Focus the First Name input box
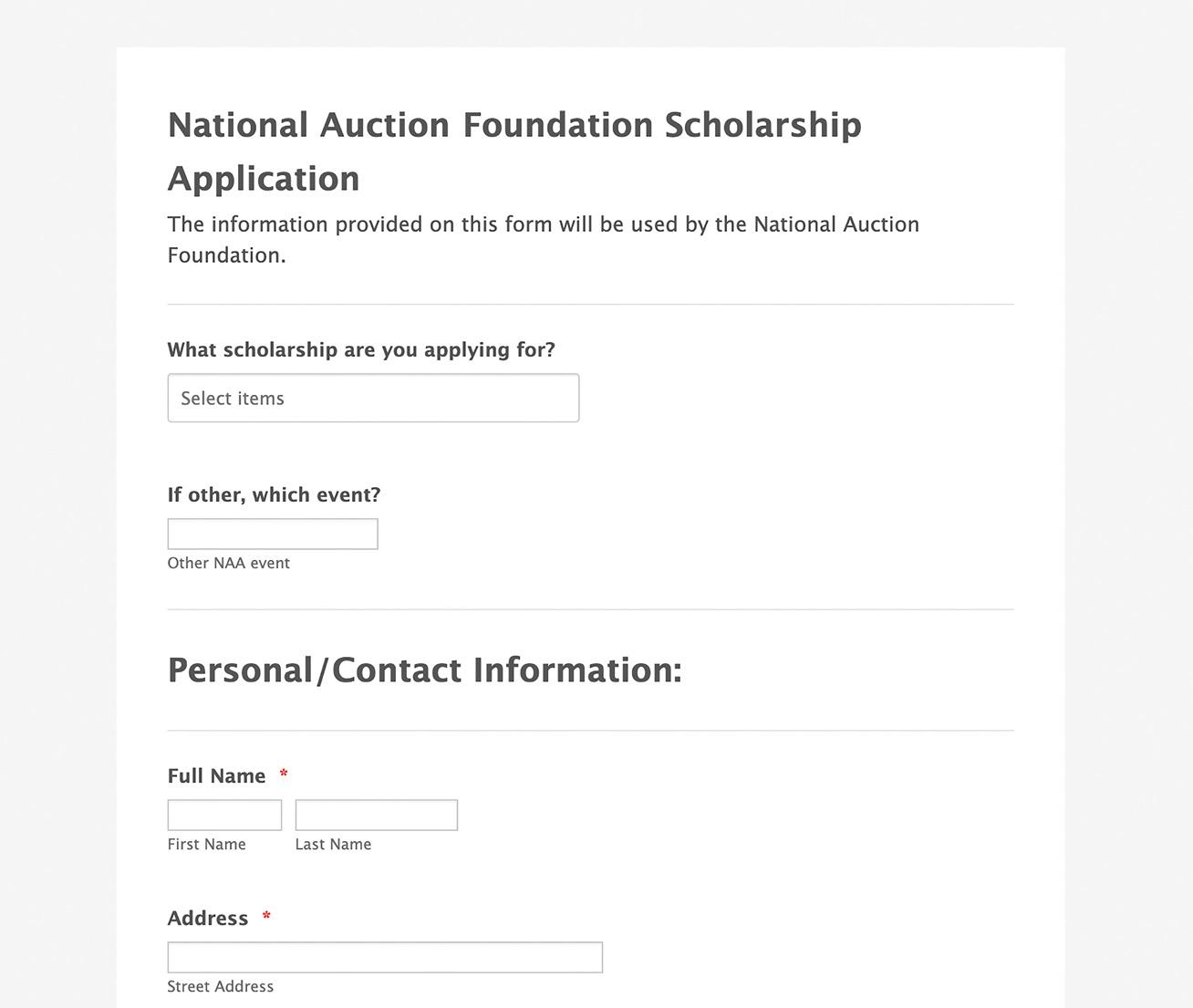This screenshot has height=1008, width=1193. click(x=224, y=815)
